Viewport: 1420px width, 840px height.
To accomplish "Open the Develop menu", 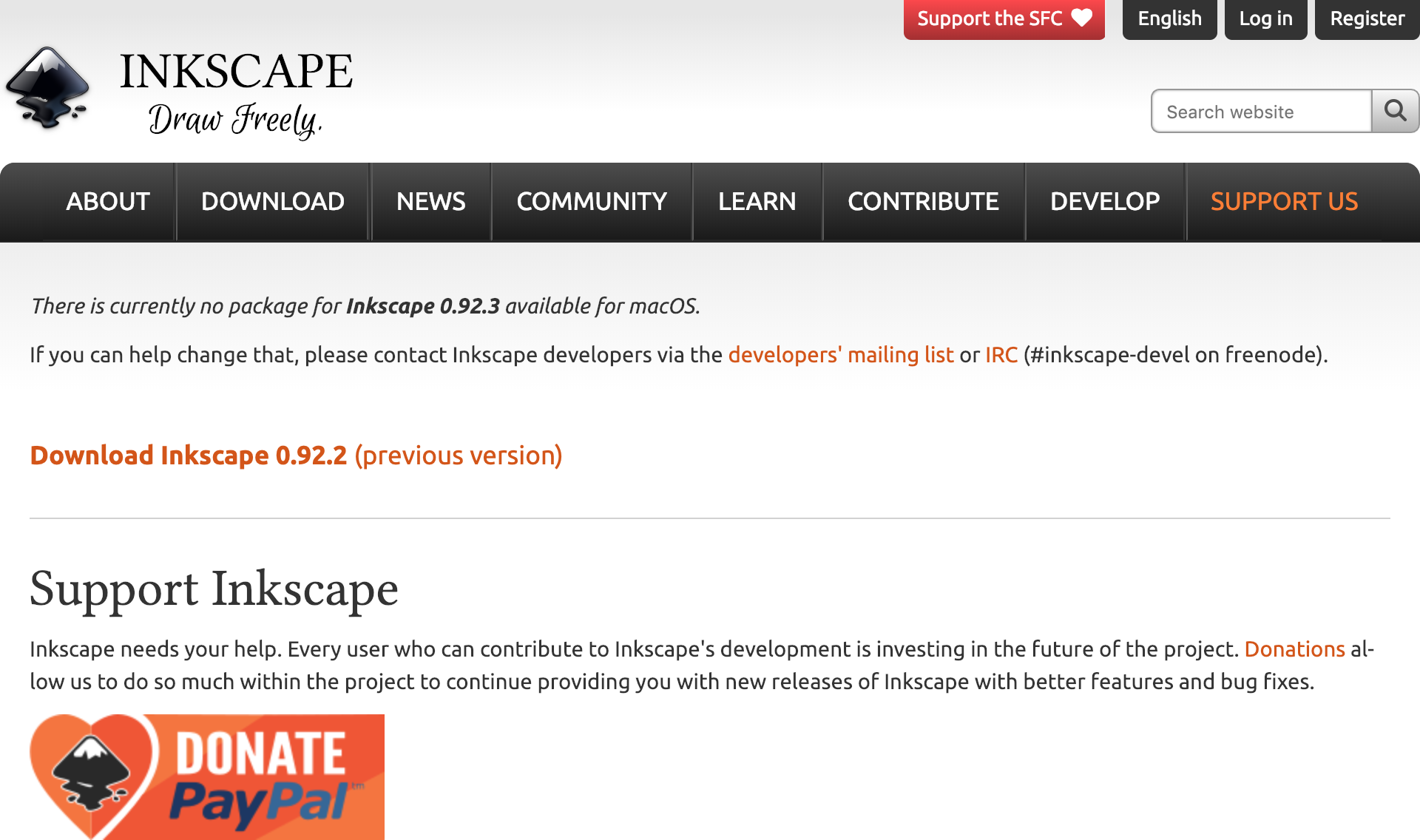I will click(x=1104, y=201).
